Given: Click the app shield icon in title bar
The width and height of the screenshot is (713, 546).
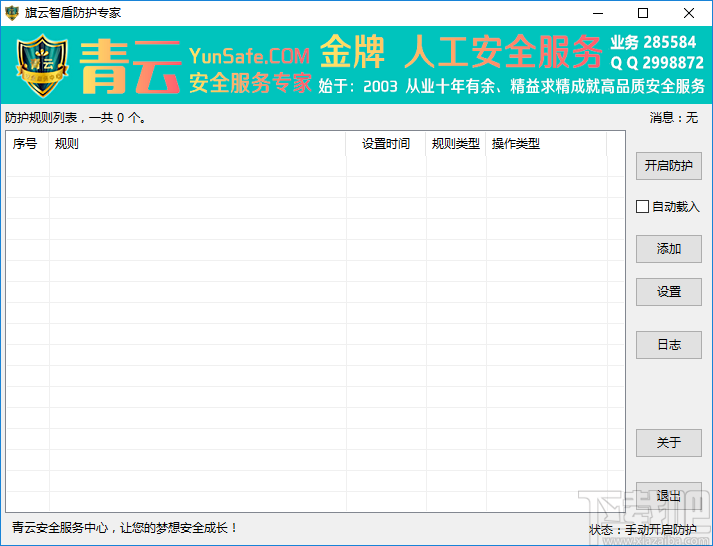Looking at the screenshot, I should click(12, 13).
